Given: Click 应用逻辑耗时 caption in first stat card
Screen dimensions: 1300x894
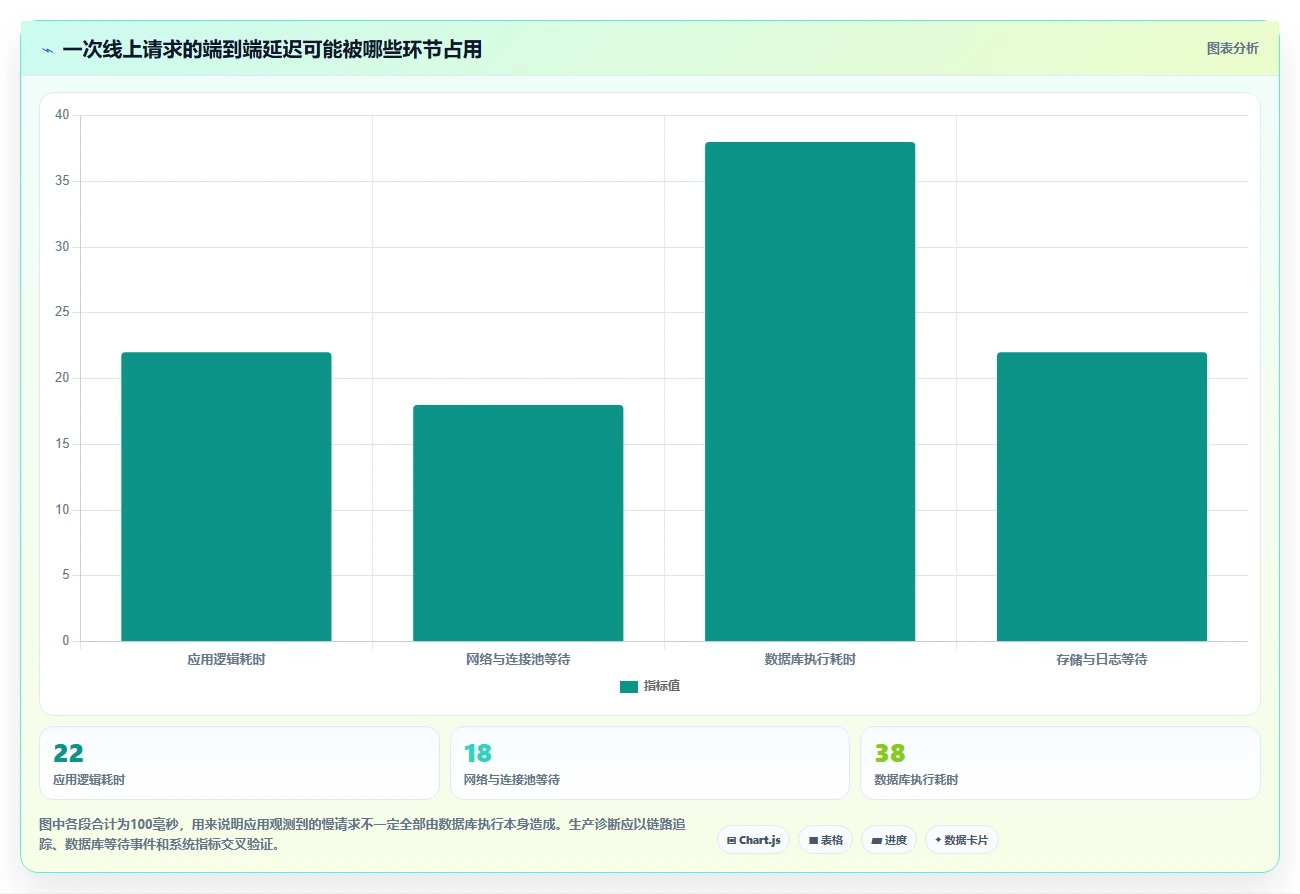Looking at the screenshot, I should click(89, 780).
